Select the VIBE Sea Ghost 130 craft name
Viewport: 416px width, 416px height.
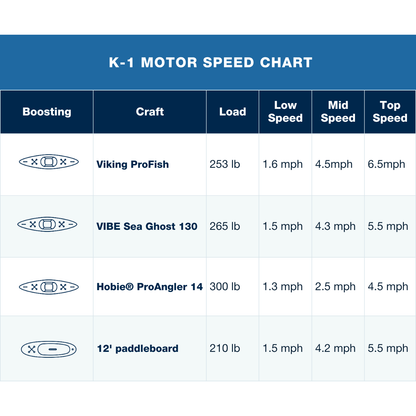[x=147, y=226]
